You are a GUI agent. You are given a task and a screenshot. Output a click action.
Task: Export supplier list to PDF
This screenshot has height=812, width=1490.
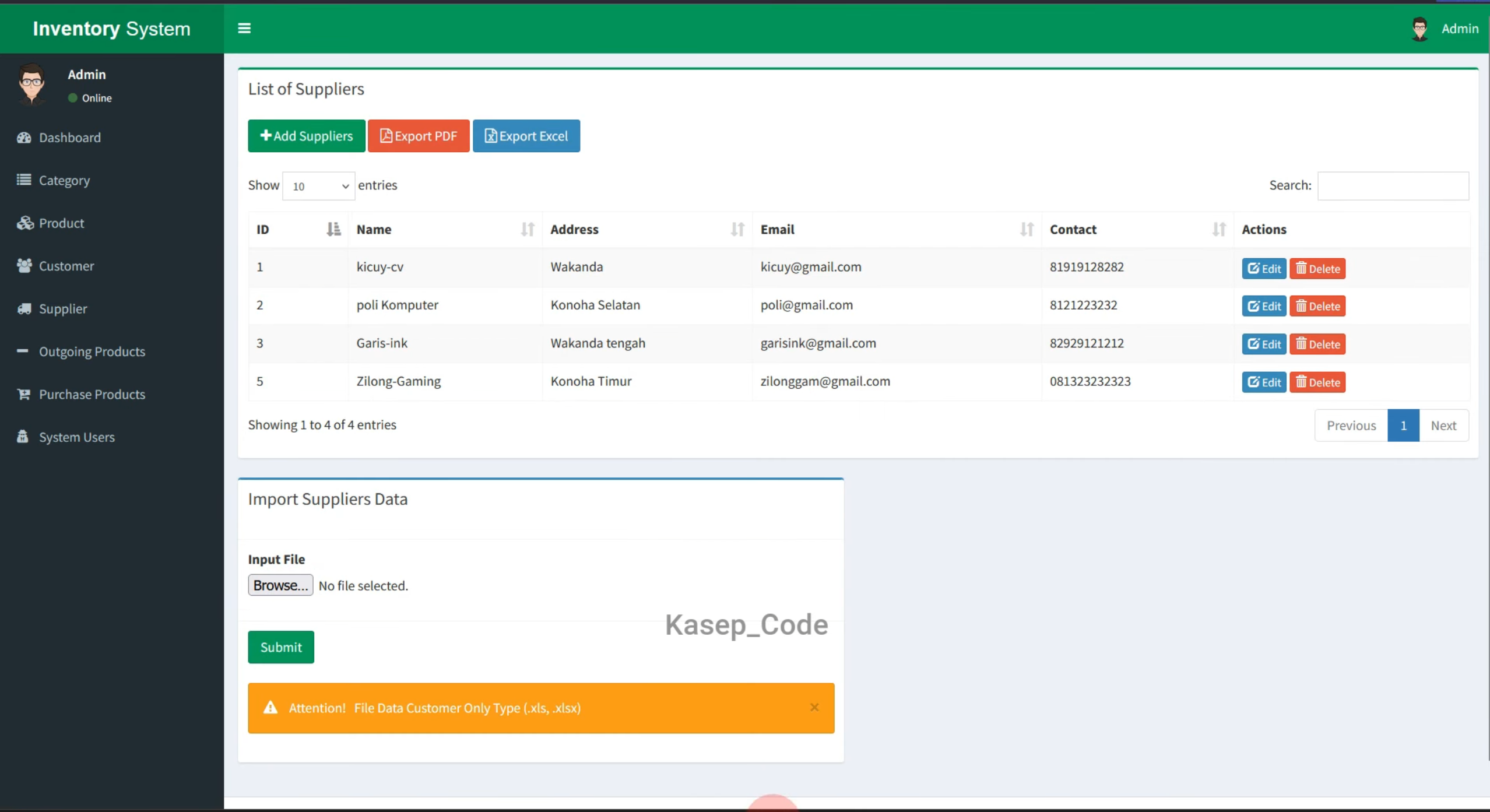419,136
